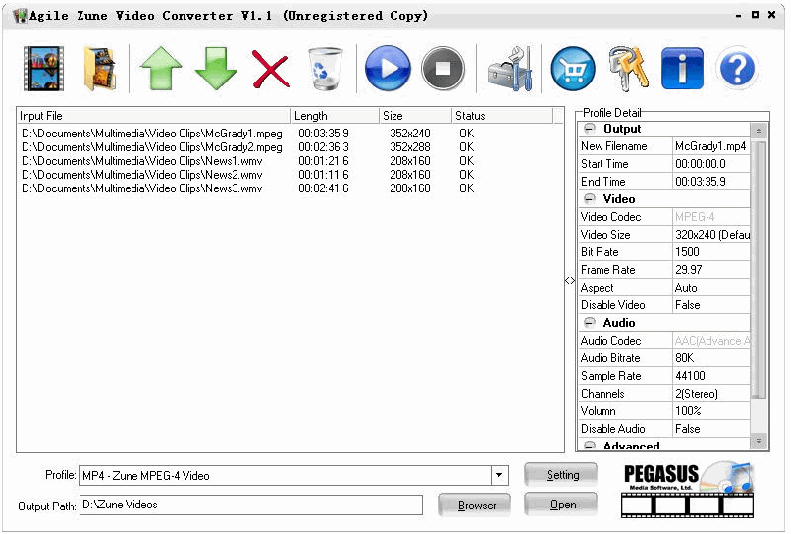Click the Setting button
Screen dimensions: 791x534
pos(561,475)
